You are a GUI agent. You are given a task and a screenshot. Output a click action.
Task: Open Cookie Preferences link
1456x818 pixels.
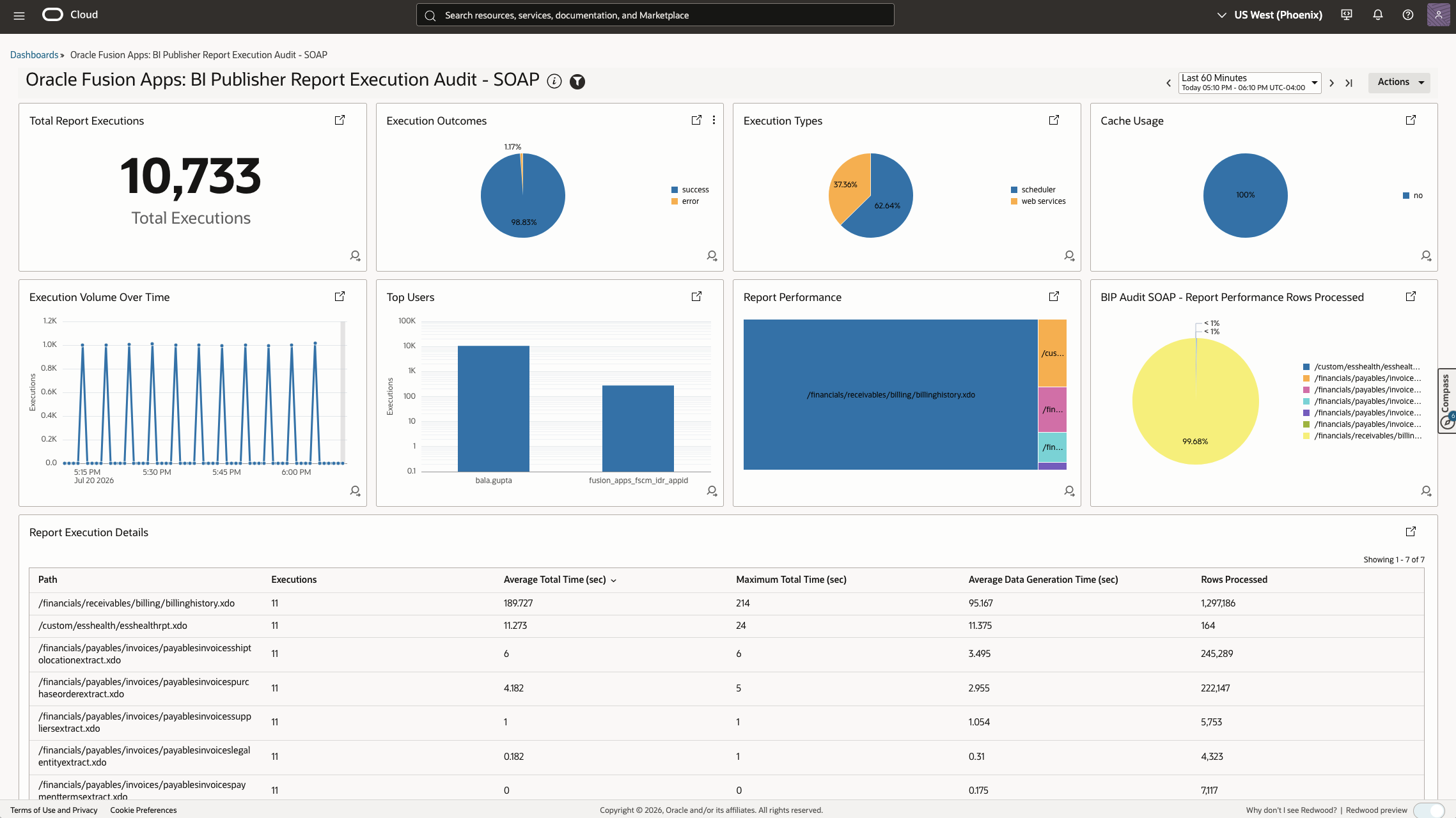coord(143,810)
